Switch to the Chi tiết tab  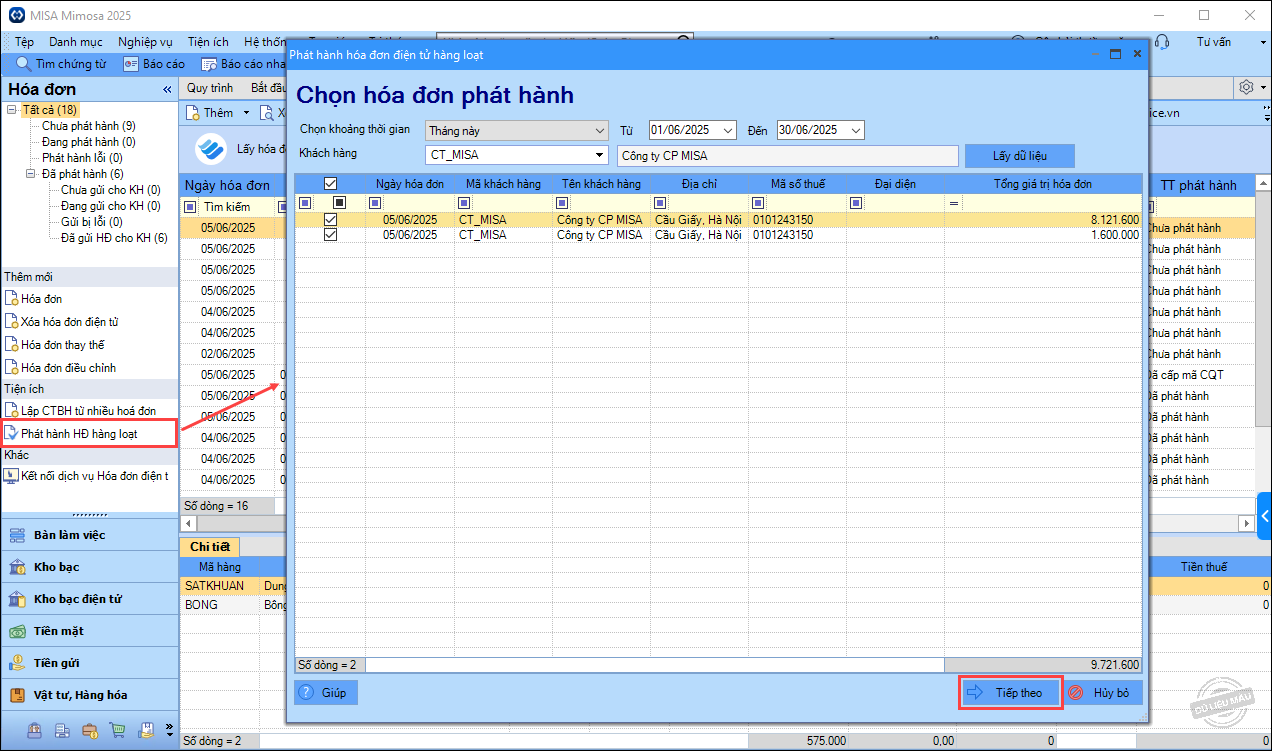click(x=210, y=546)
